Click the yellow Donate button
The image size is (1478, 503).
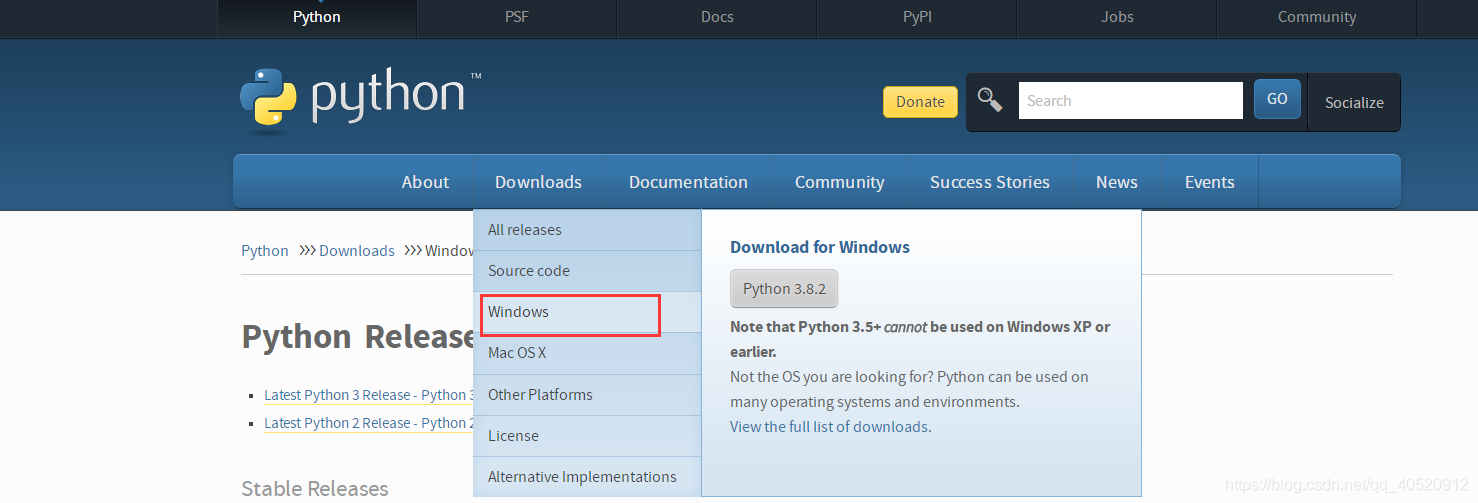tap(920, 101)
